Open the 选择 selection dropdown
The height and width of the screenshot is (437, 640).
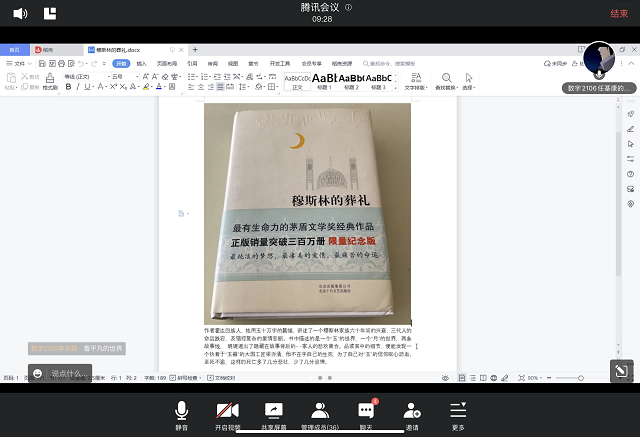pos(469,81)
